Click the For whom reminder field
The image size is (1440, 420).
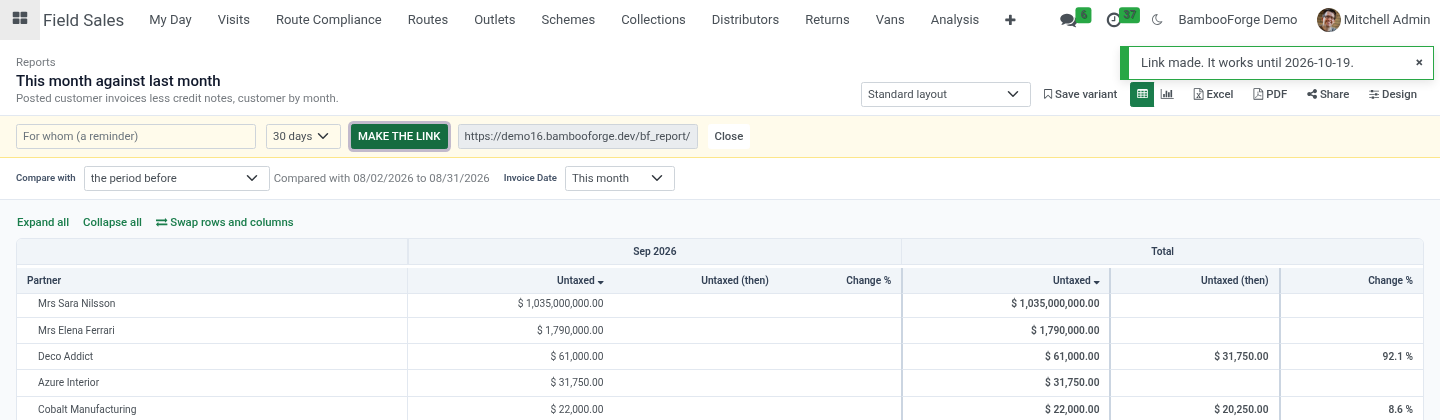point(136,136)
